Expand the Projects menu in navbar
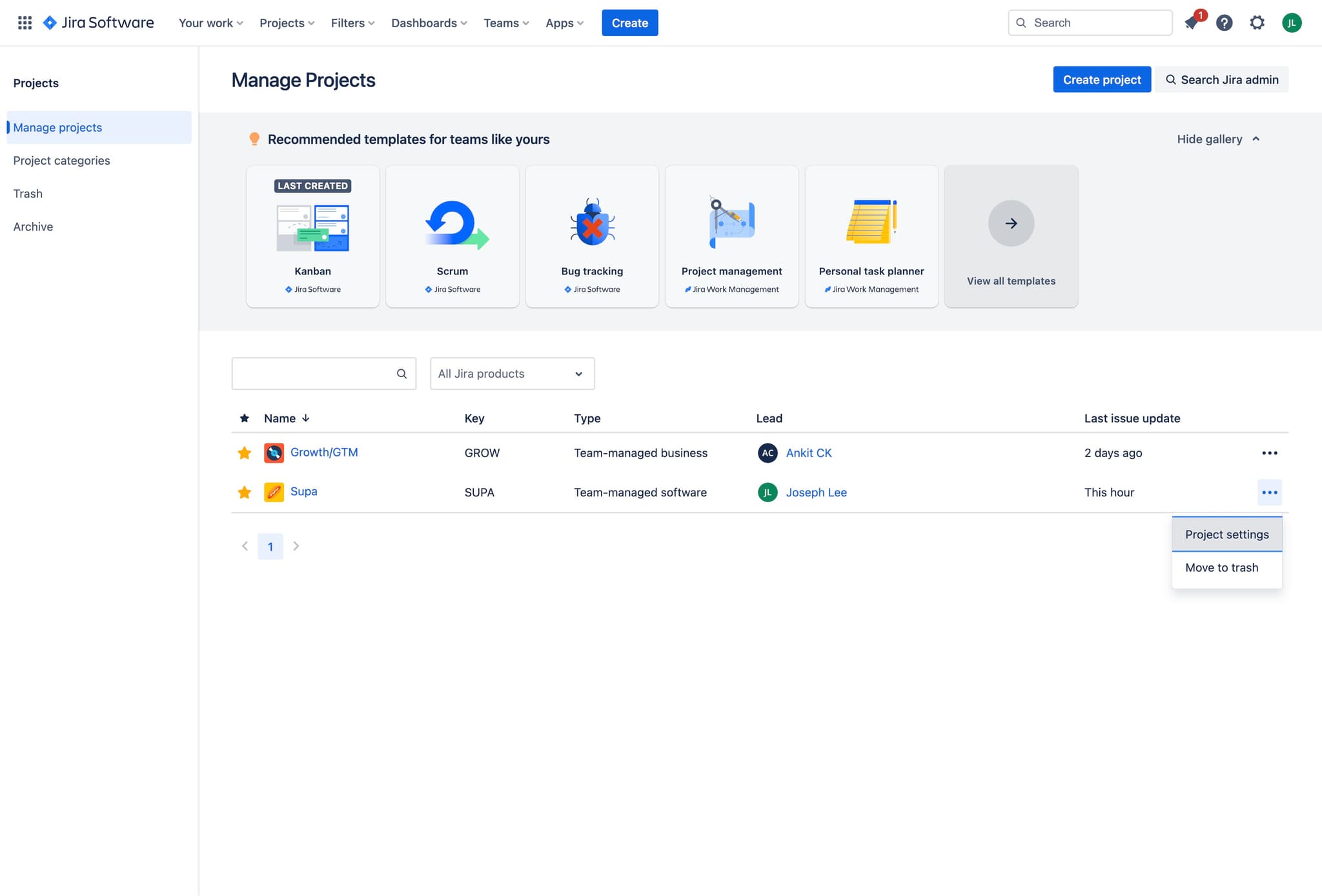Viewport: 1322px width, 896px height. (x=287, y=23)
